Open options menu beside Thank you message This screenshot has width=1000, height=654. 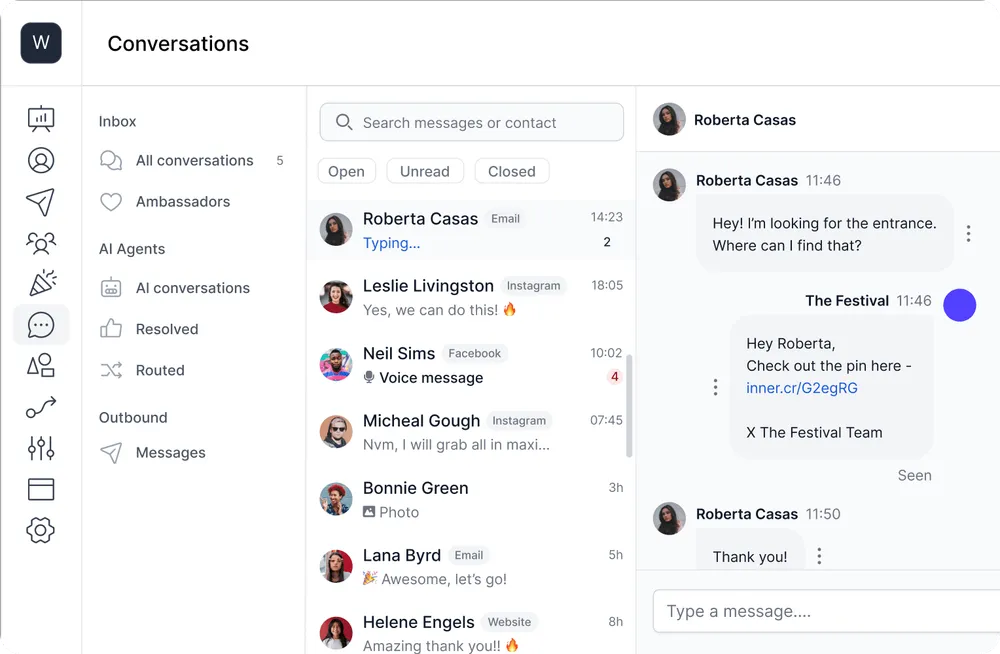tap(820, 556)
